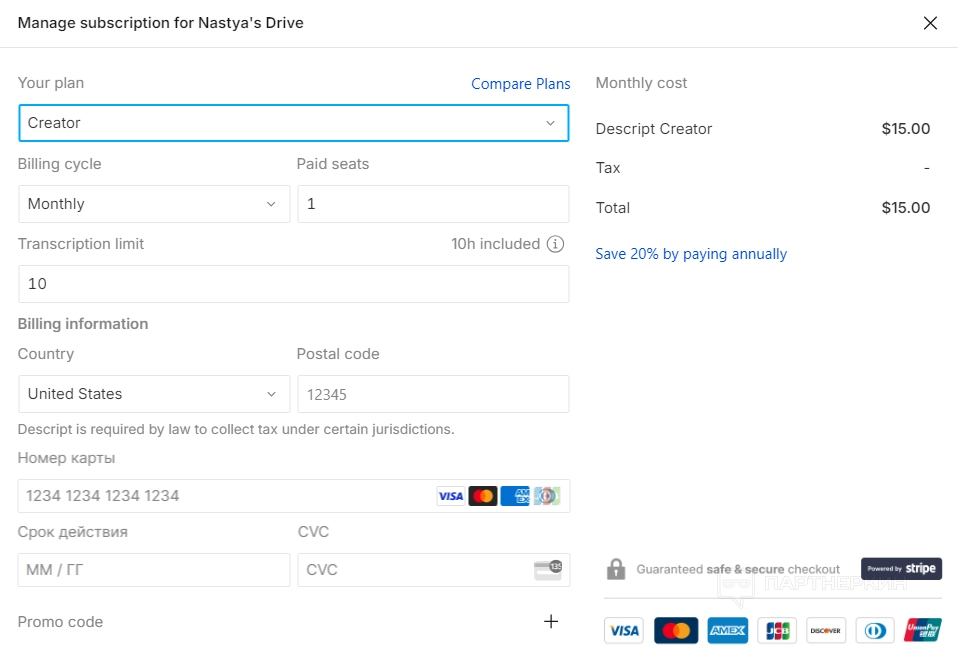The width and height of the screenshot is (958, 660).
Task: Click the Paid seats field
Action: 433,204
